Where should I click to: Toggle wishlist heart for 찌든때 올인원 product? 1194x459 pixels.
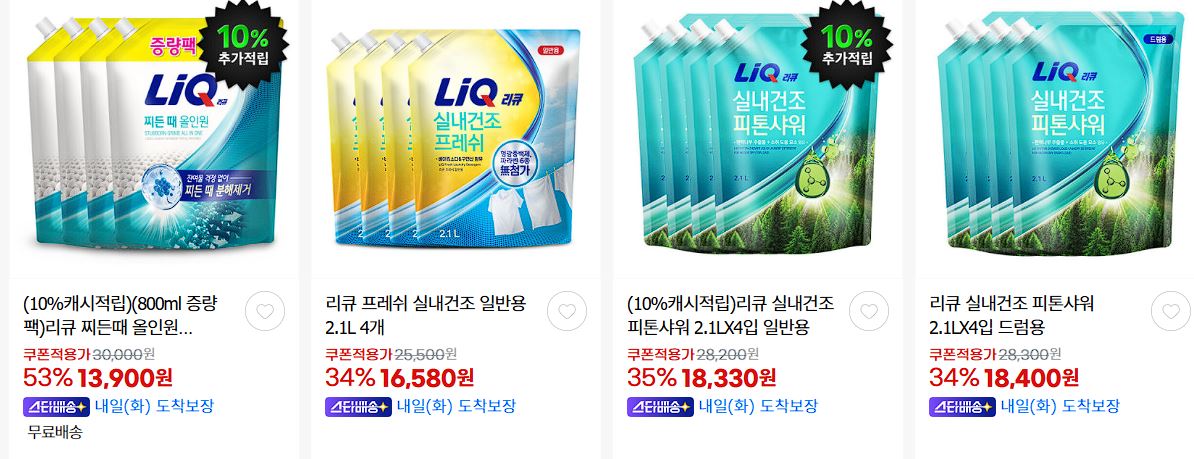(265, 311)
